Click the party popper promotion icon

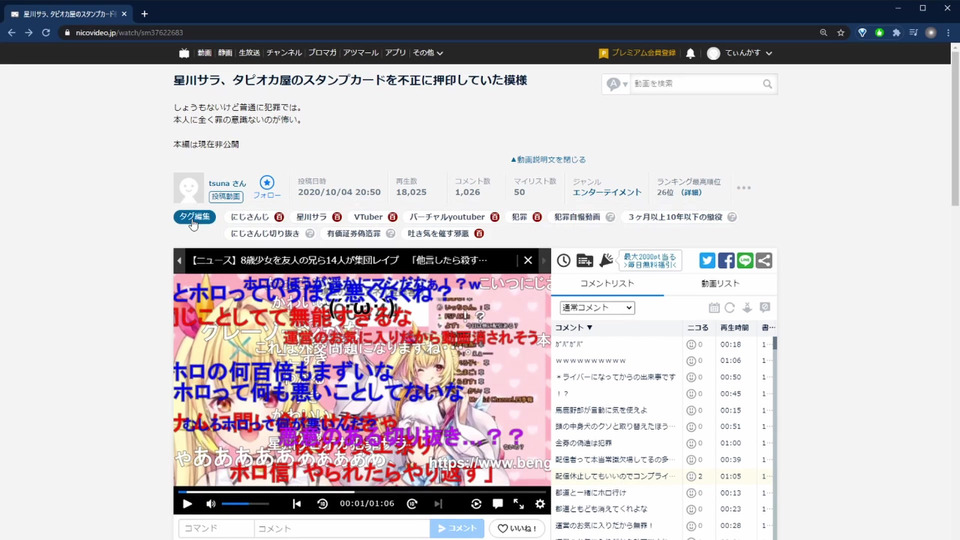coord(606,260)
